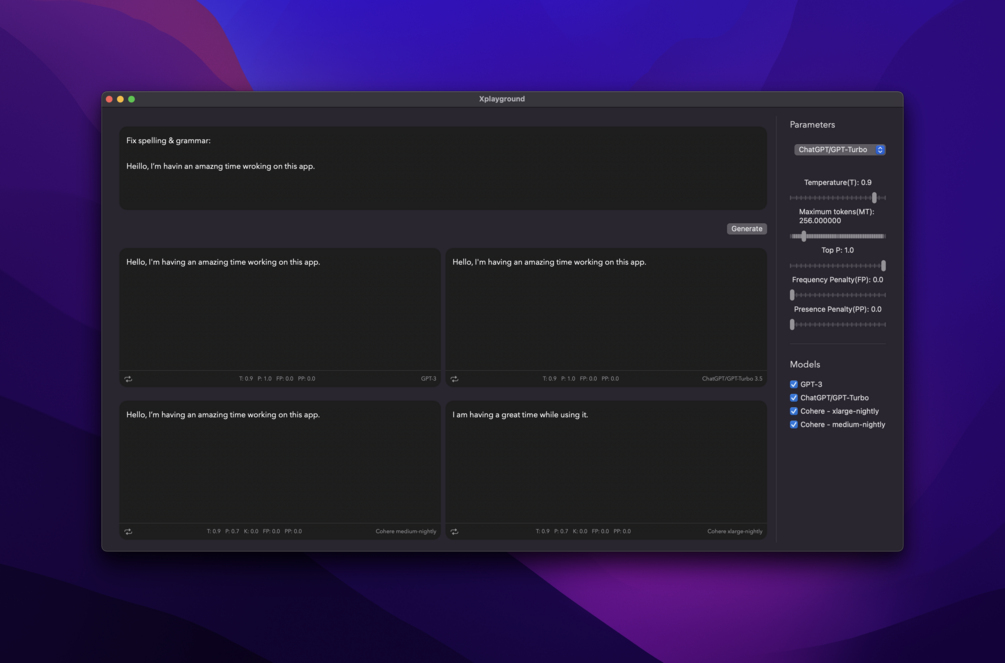Click the Frequency Penalty slider handle

coord(792,295)
